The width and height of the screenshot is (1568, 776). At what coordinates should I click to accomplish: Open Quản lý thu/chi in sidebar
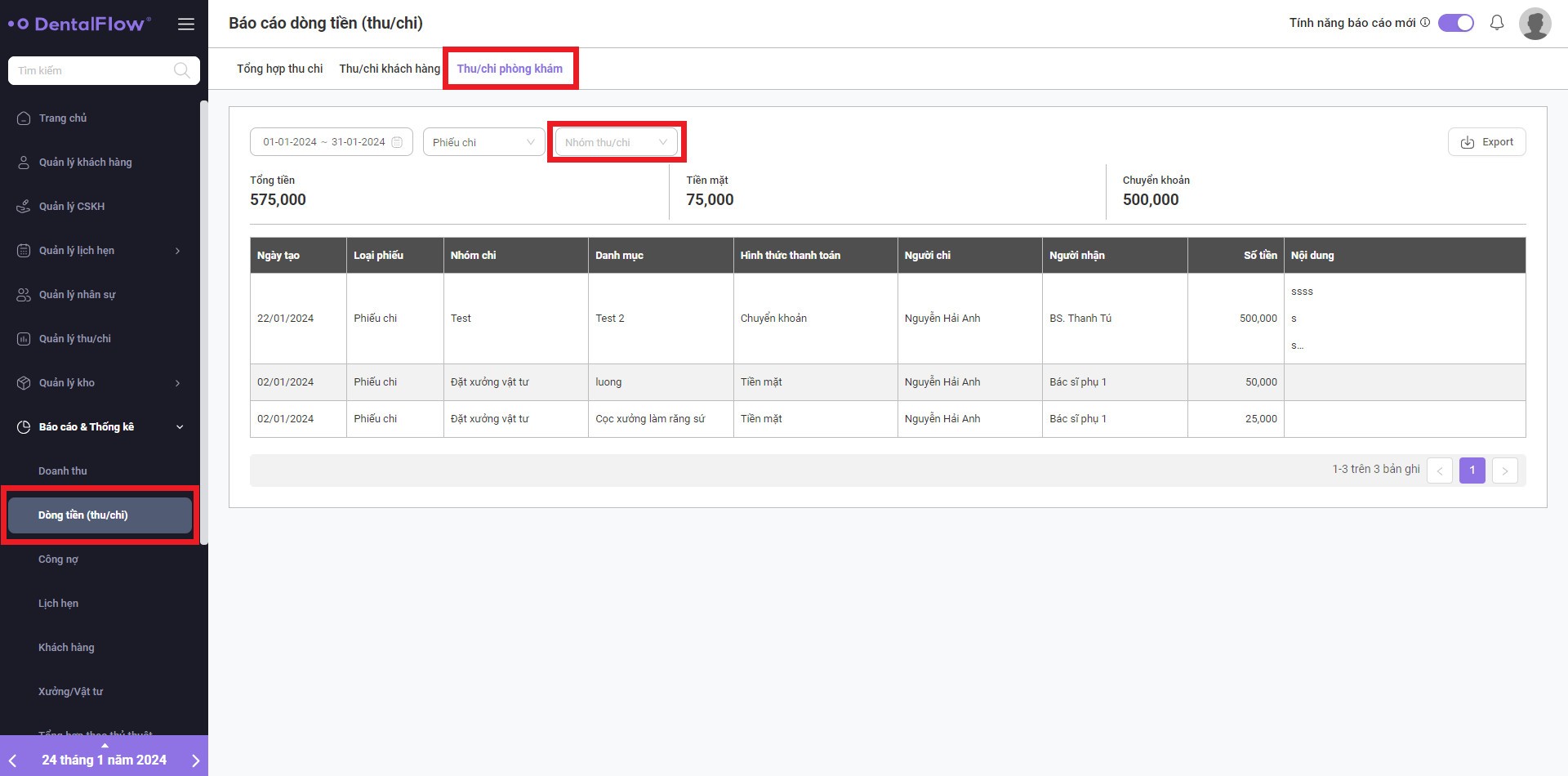click(74, 339)
